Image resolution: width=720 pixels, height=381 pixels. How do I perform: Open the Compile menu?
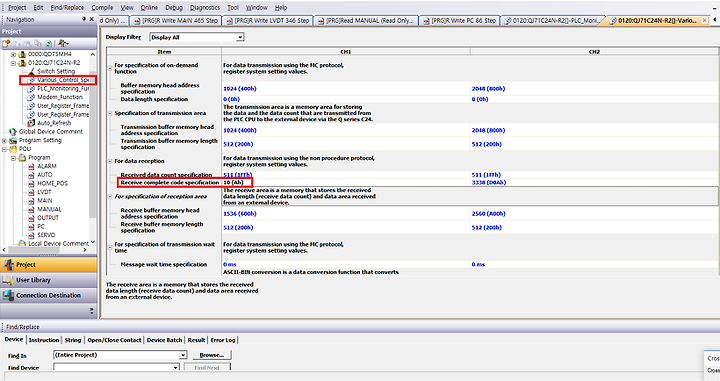point(102,7)
